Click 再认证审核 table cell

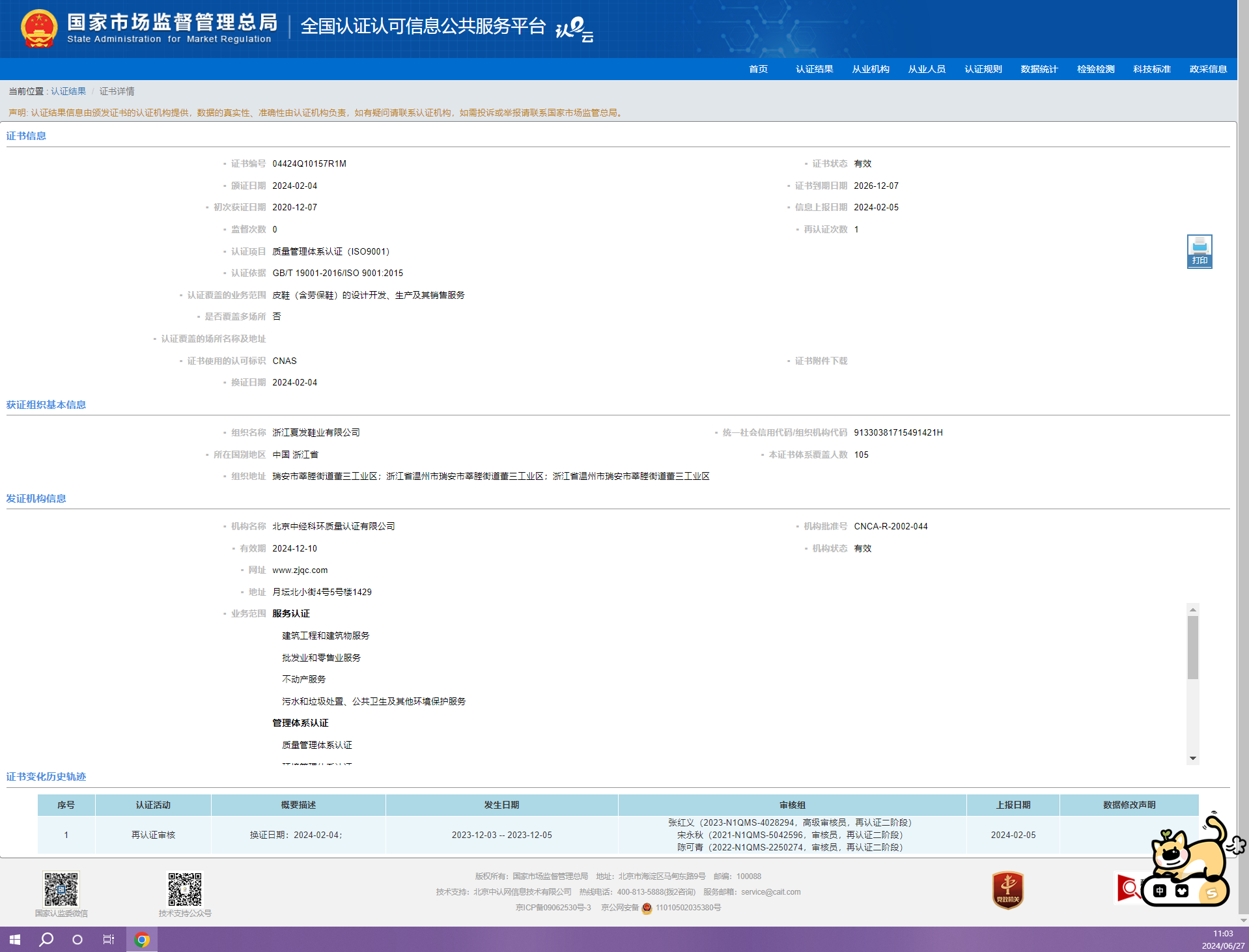(x=153, y=835)
